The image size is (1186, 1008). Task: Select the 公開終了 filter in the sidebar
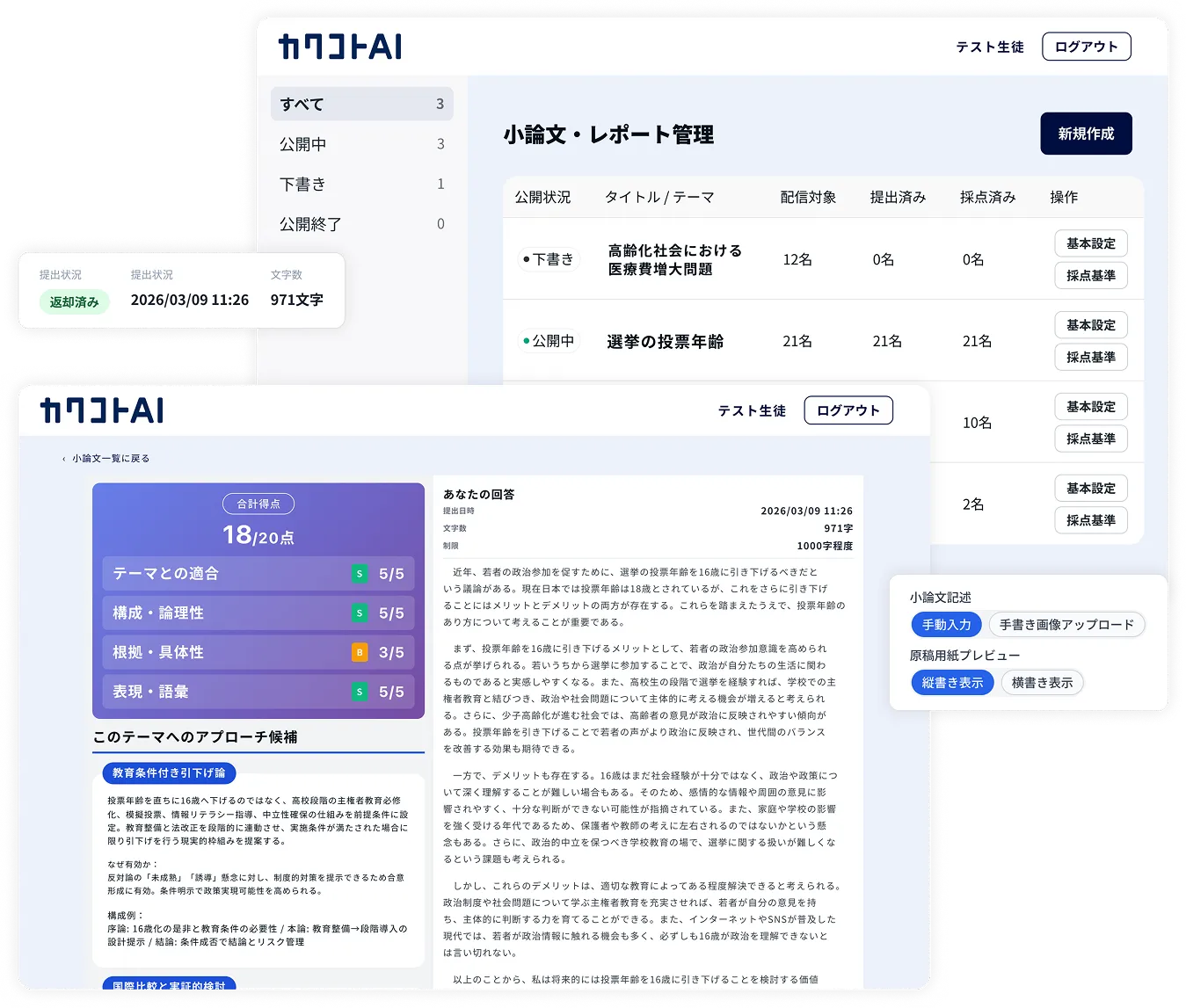(x=362, y=224)
